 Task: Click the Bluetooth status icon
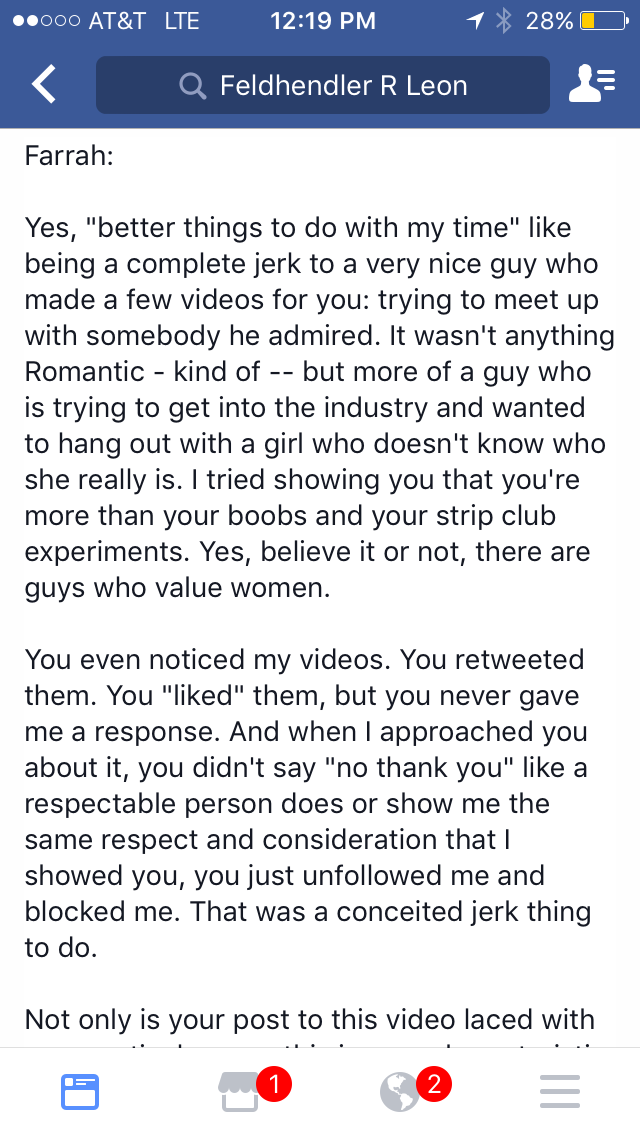point(504,21)
